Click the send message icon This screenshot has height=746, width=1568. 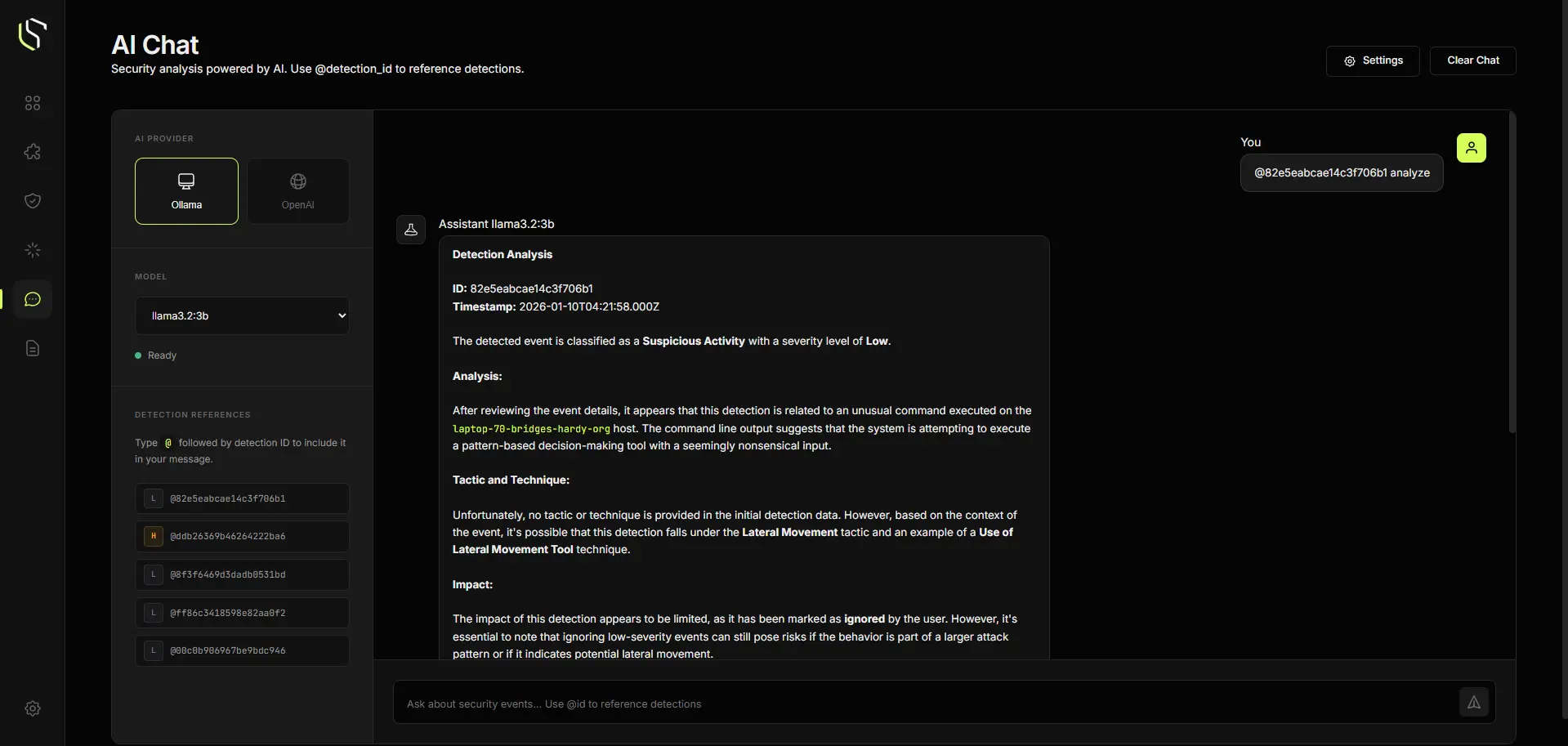(x=1473, y=702)
